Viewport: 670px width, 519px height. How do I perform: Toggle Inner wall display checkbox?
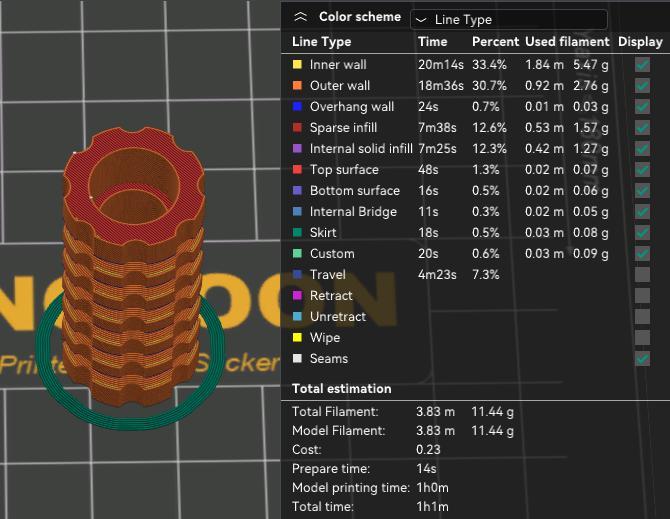coord(642,65)
